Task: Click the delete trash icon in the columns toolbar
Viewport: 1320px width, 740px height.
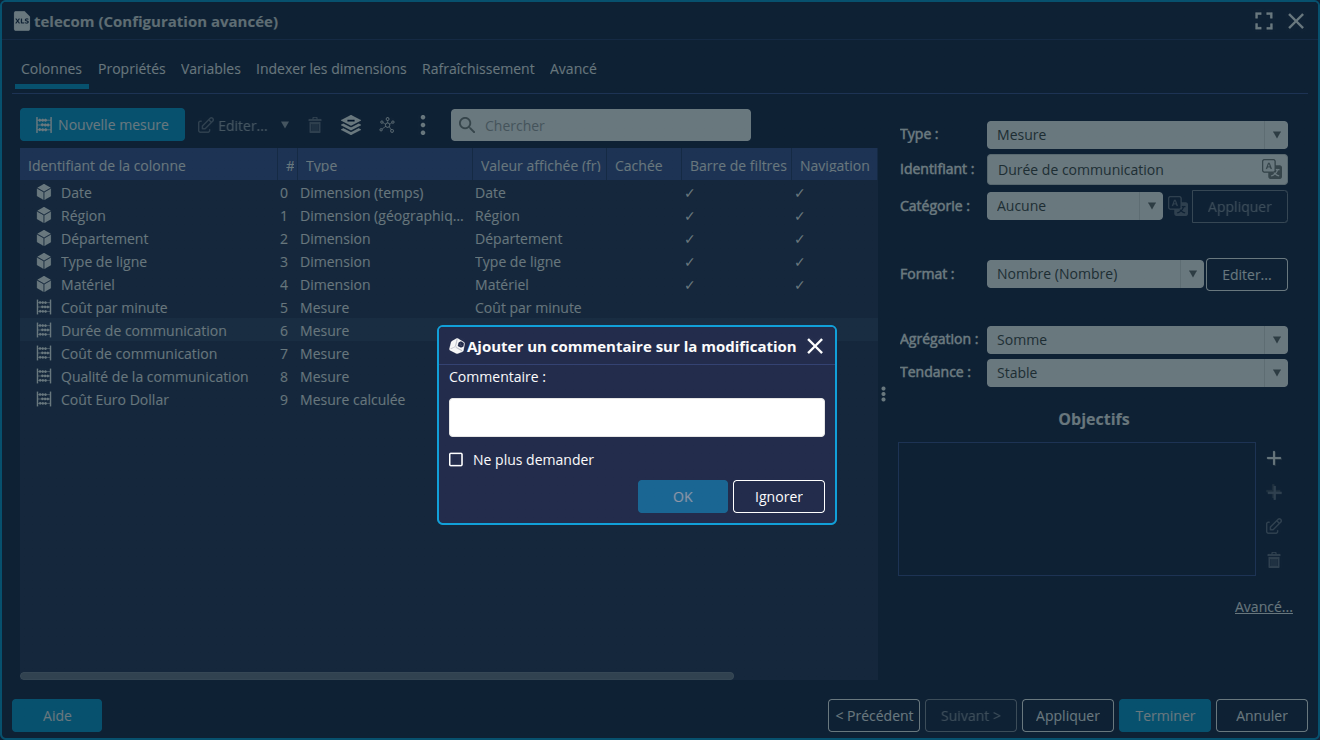Action: click(315, 125)
